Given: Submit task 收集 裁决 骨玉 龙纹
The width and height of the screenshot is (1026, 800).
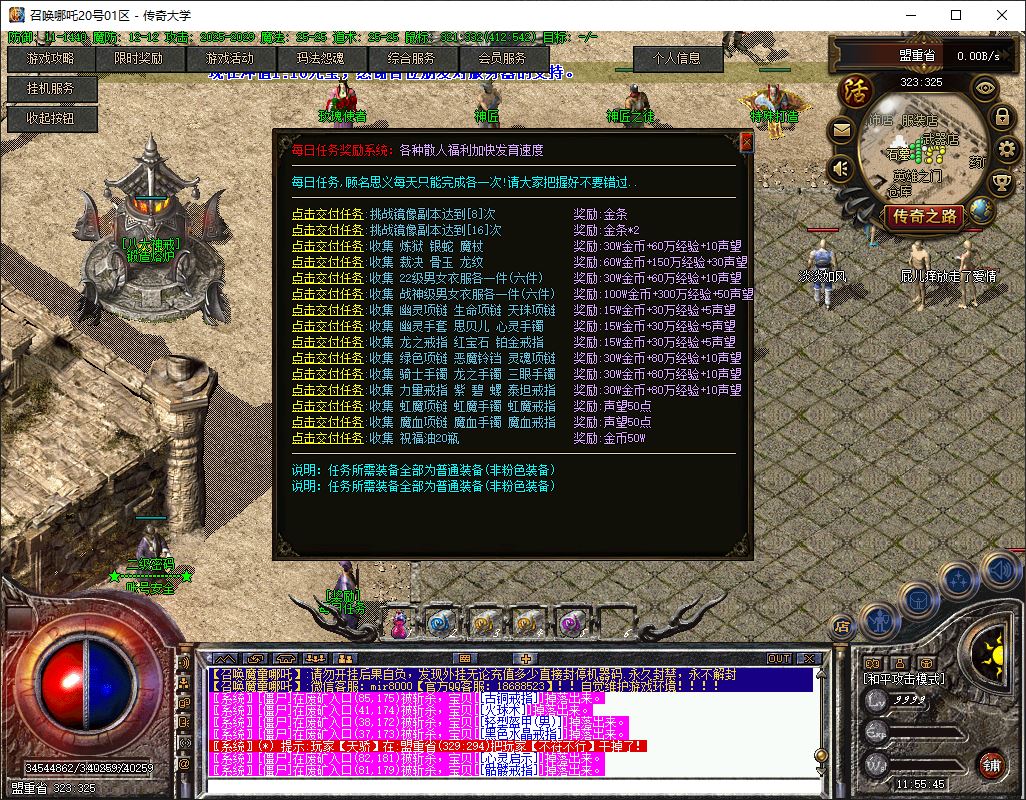Looking at the screenshot, I should (327, 262).
